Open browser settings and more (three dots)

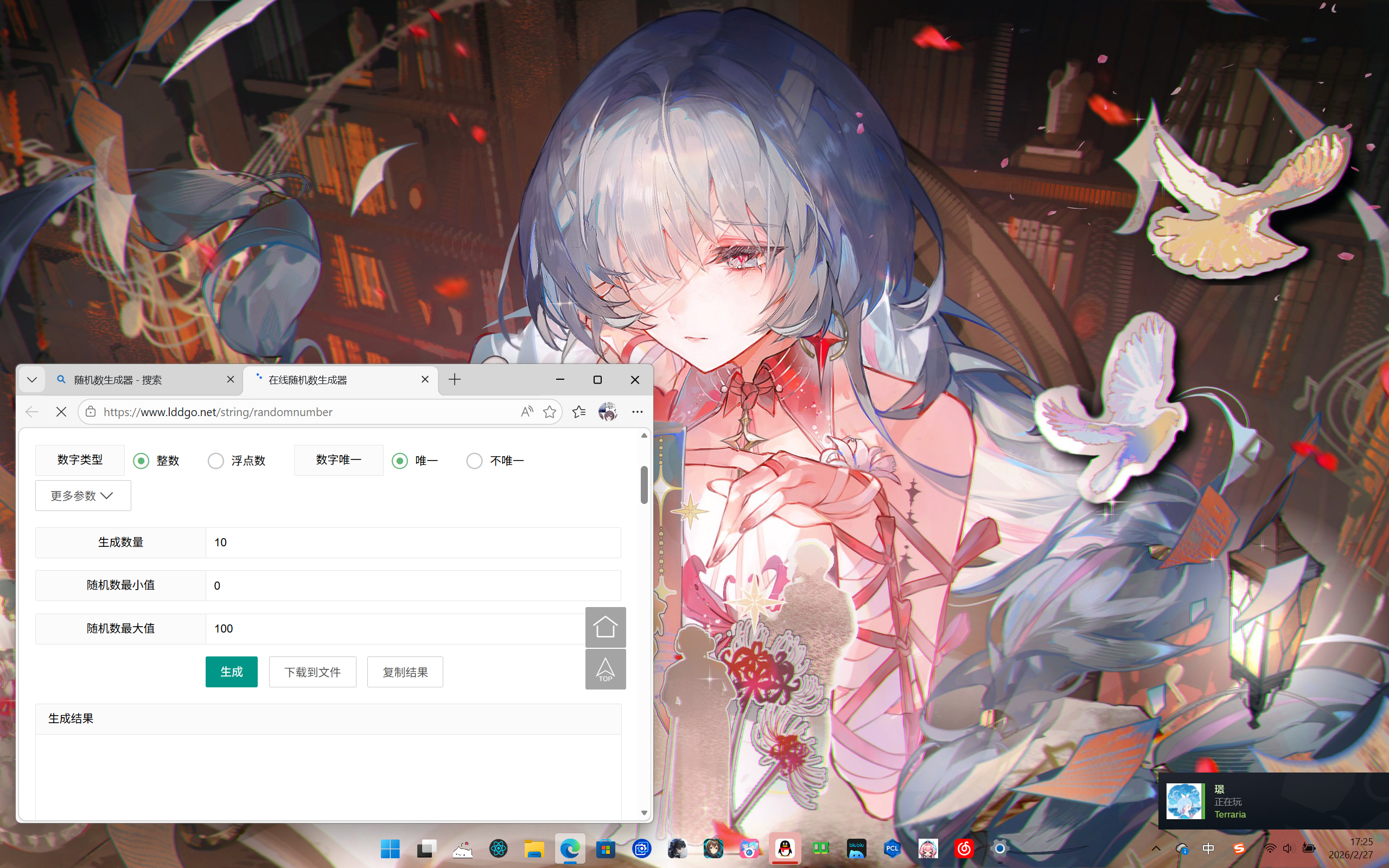(637, 412)
